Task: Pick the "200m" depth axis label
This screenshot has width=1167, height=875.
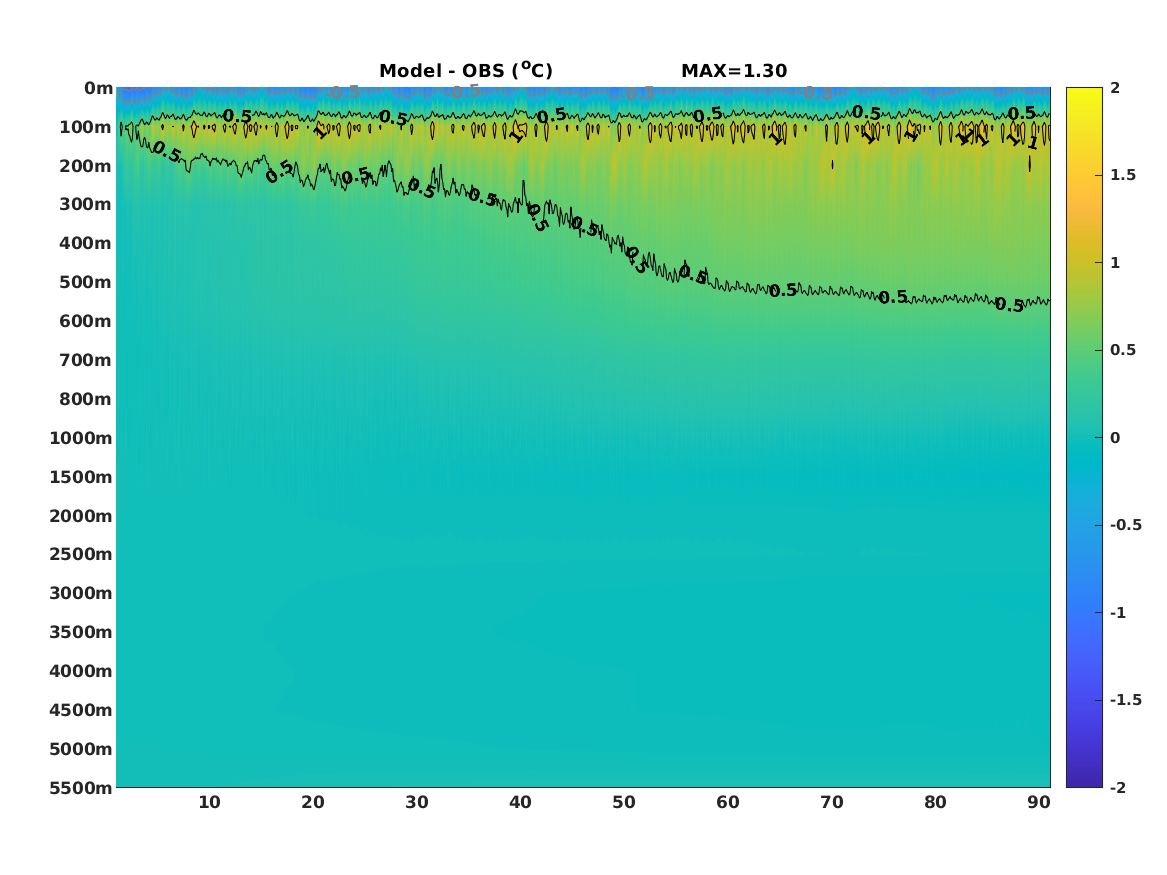Action: point(86,166)
